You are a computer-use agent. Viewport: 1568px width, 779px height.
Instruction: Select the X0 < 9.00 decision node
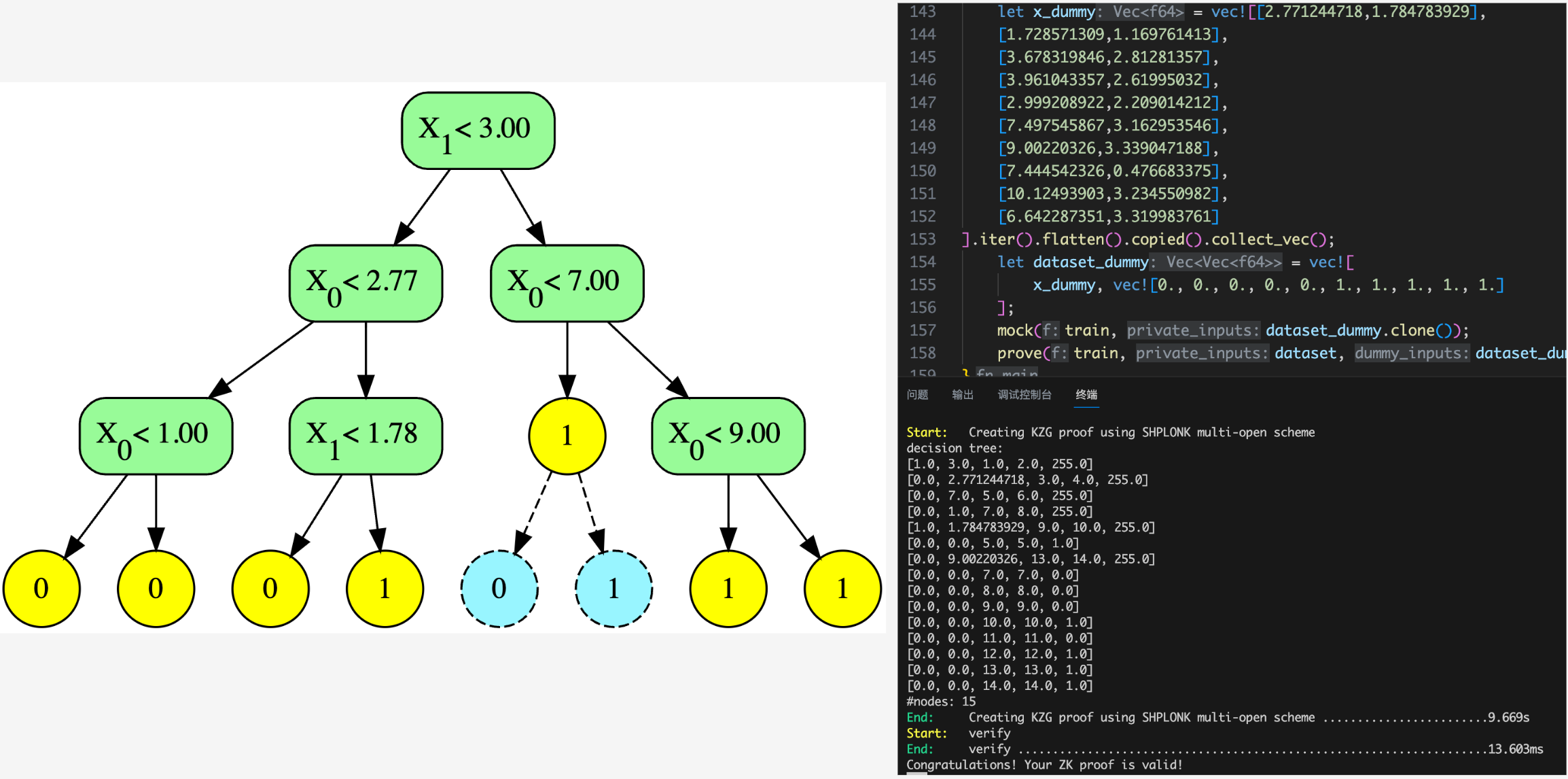(x=728, y=436)
